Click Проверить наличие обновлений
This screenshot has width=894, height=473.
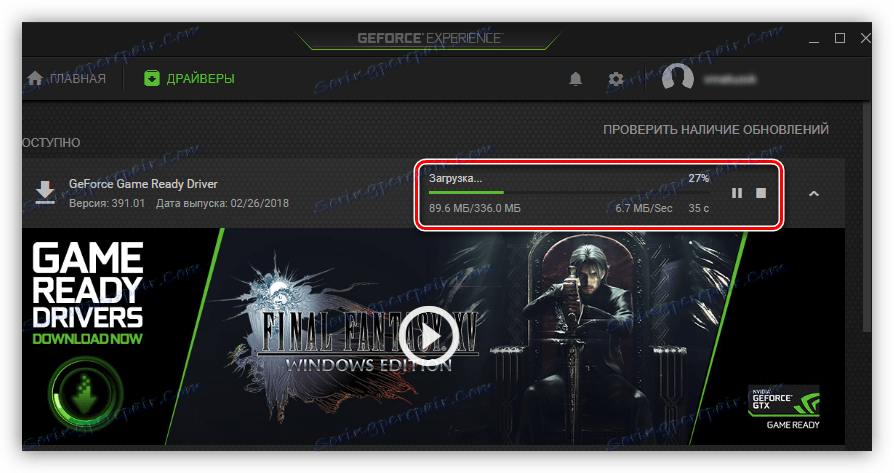pyautogui.click(x=716, y=130)
